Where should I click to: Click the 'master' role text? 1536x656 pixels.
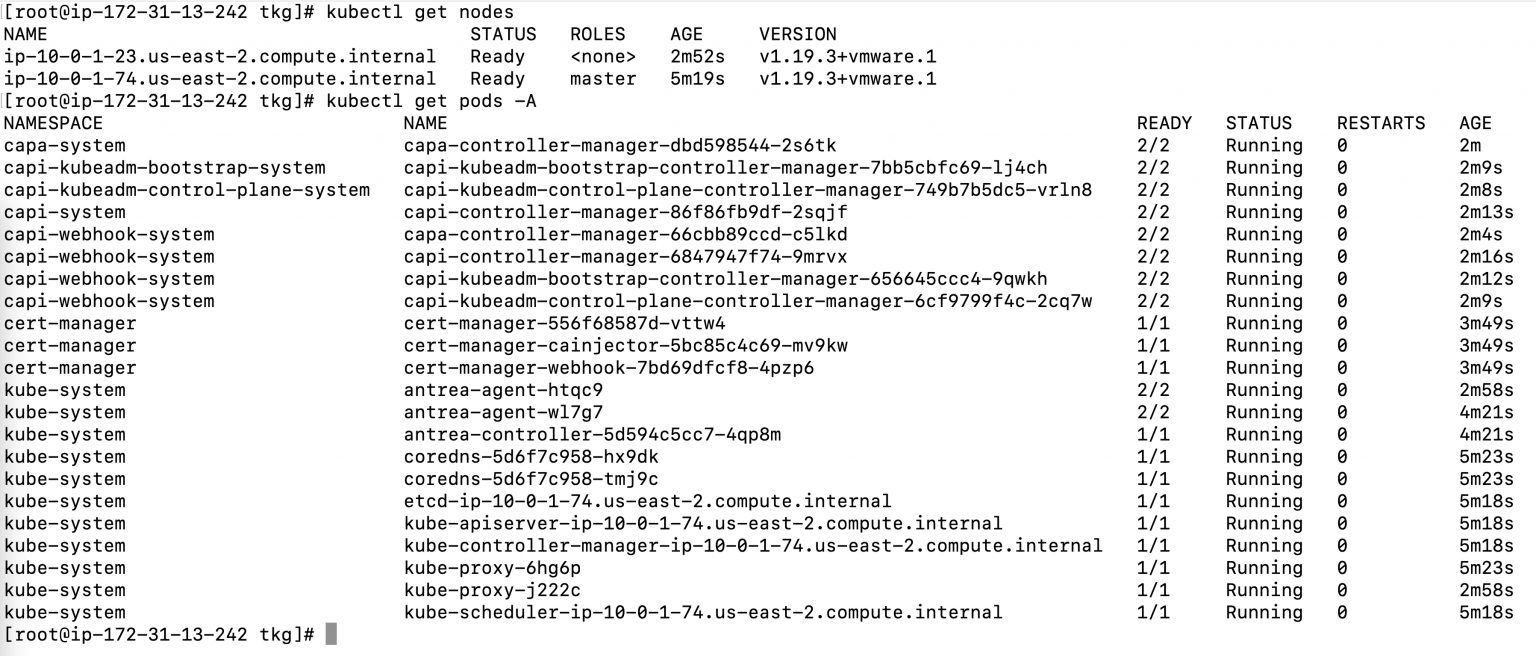click(603, 79)
